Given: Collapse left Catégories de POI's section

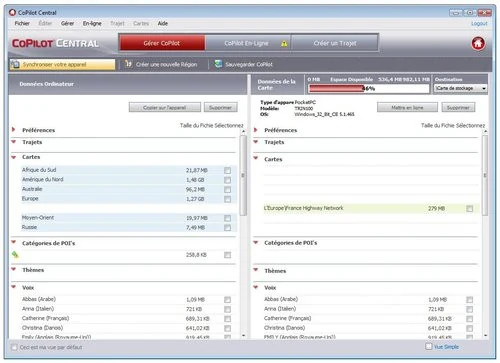Looking at the screenshot, I should tap(14, 242).
